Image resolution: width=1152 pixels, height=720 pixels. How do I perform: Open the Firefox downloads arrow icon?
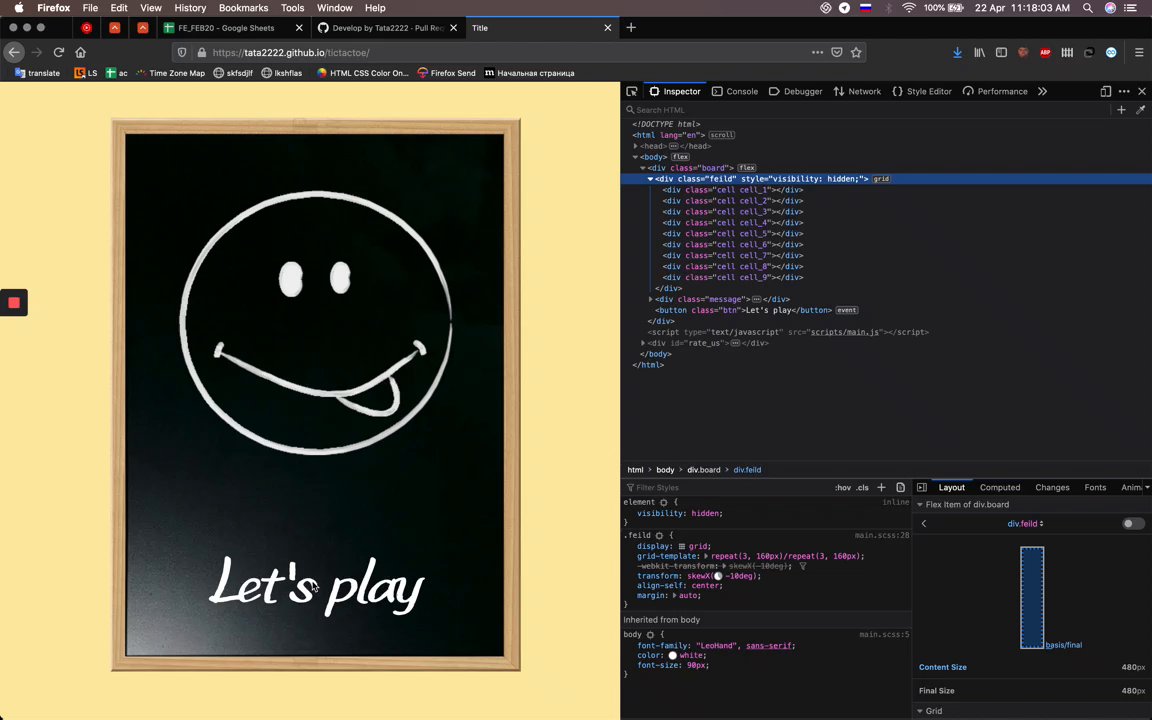tap(957, 52)
